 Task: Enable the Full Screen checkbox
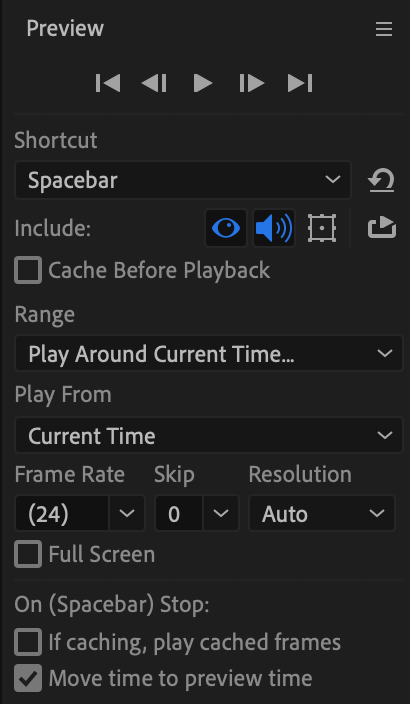pos(28,554)
